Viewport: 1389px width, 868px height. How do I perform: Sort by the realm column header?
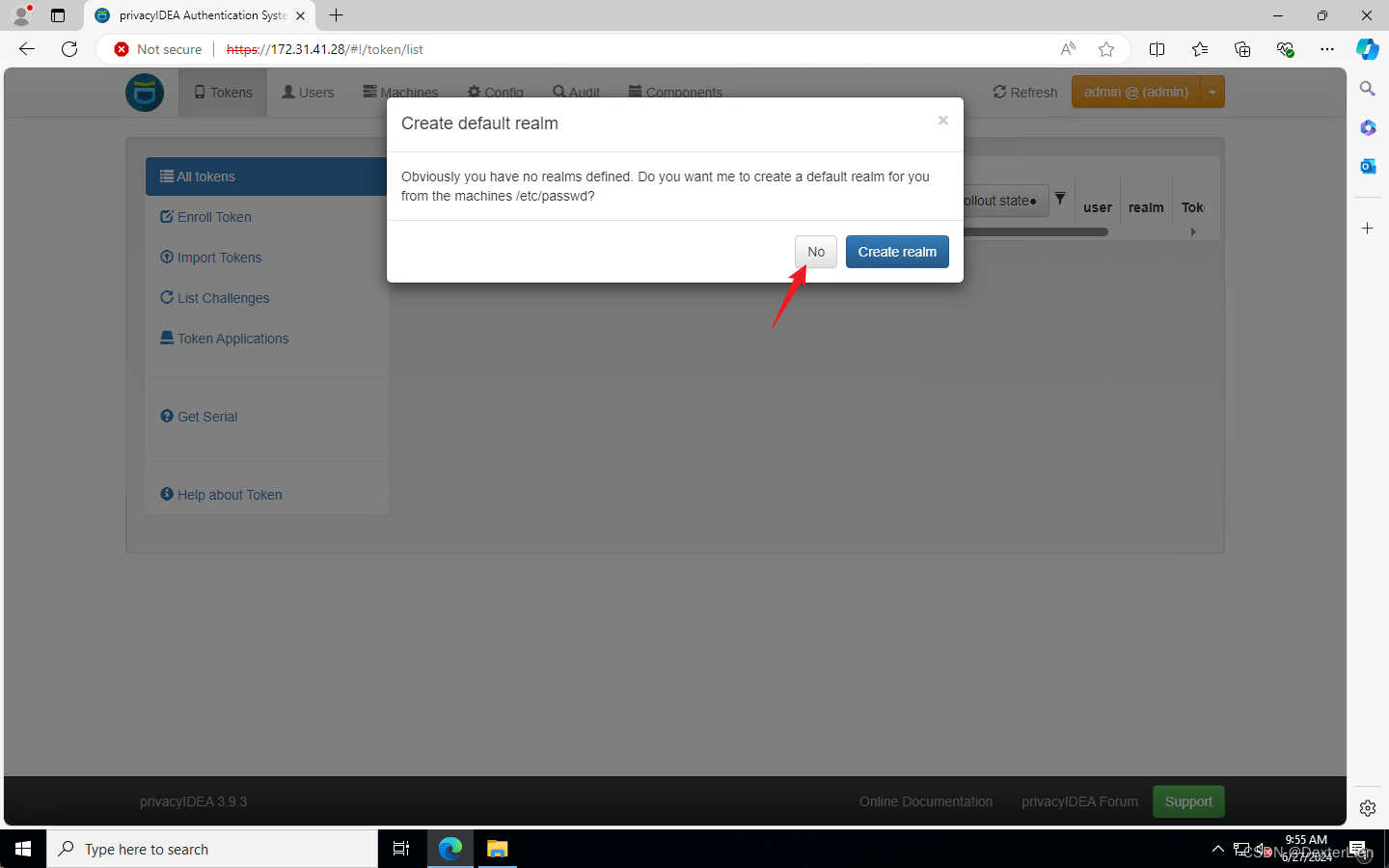[1146, 207]
